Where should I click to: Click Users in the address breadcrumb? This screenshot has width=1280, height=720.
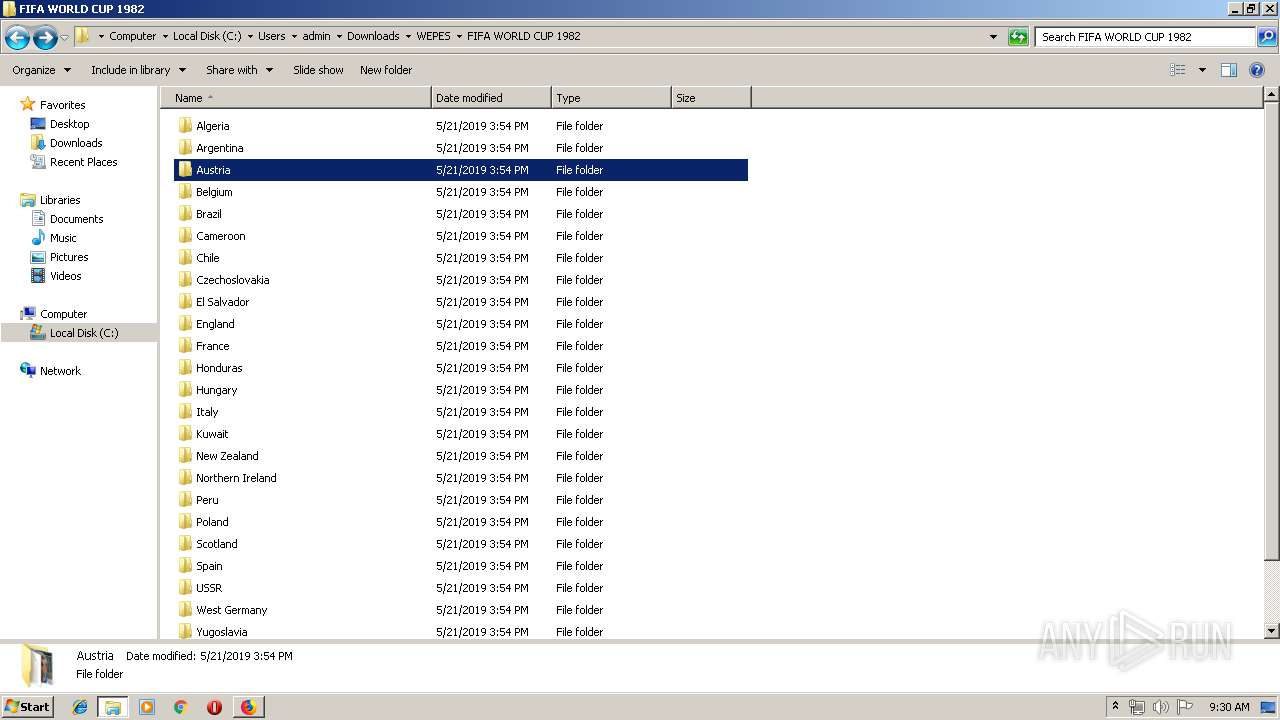(x=271, y=36)
